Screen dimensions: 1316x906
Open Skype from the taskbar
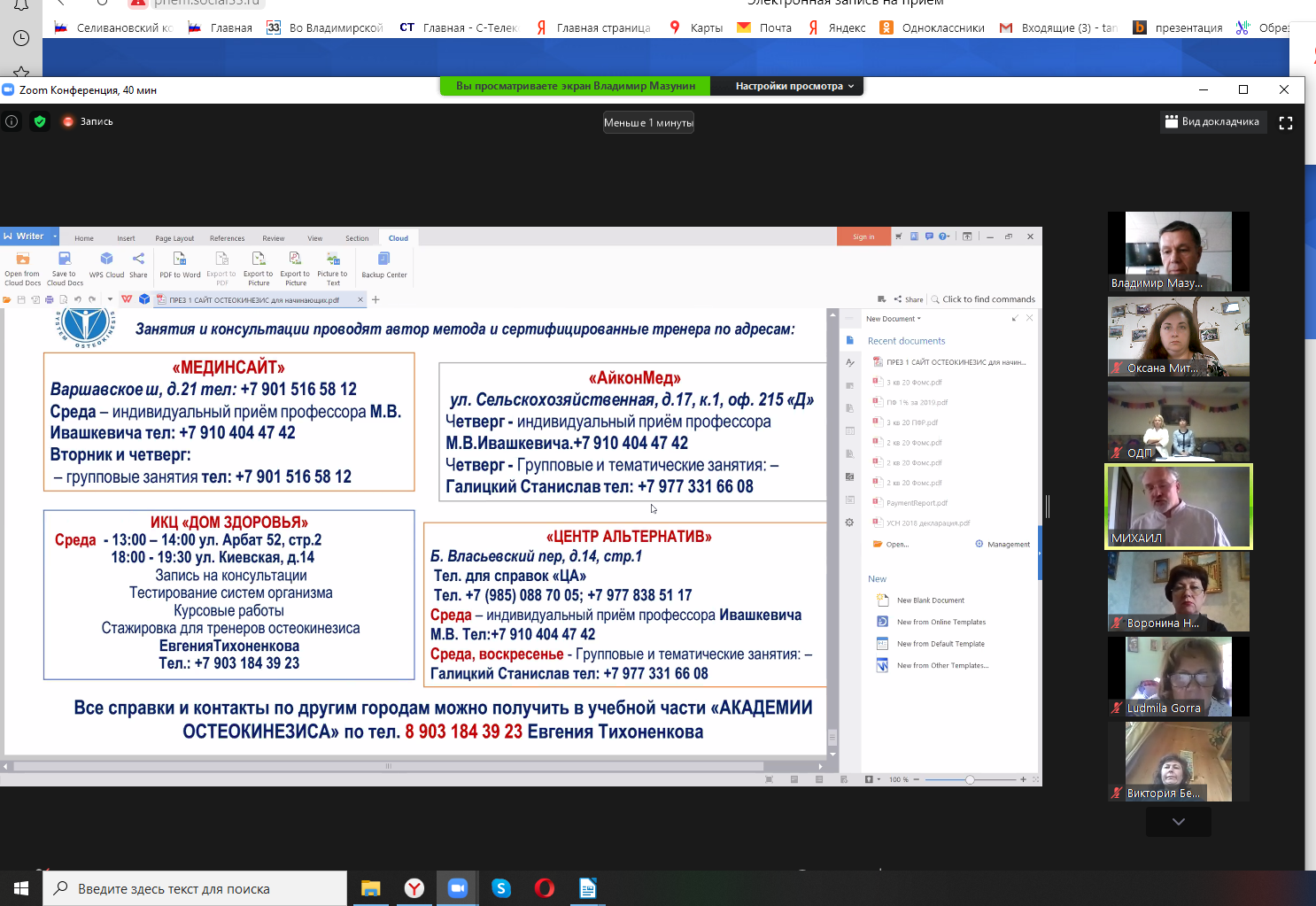click(x=501, y=888)
